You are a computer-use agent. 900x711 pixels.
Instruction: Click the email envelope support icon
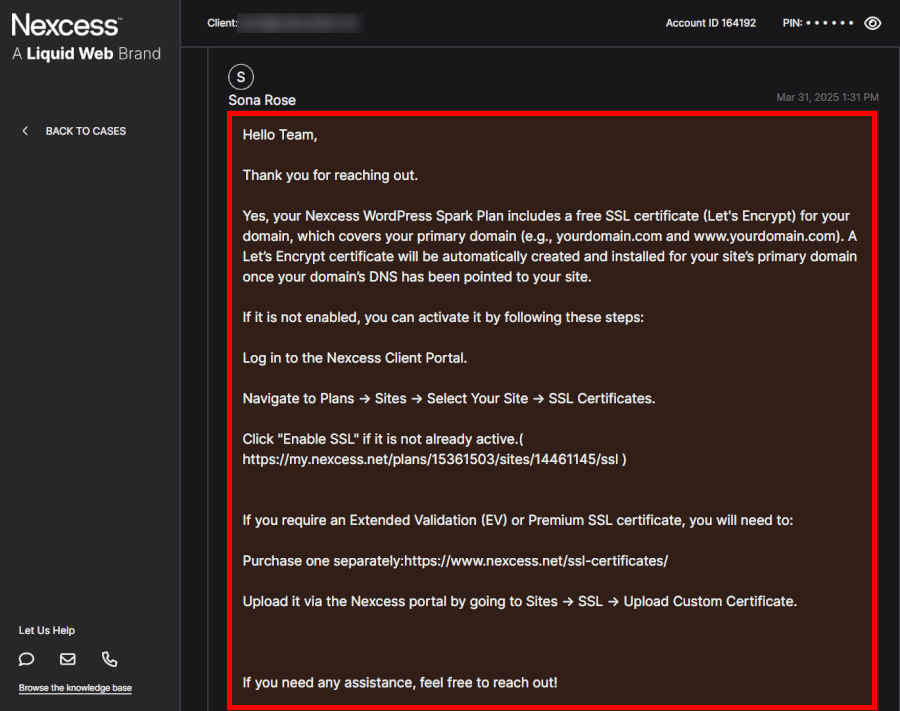tap(68, 659)
